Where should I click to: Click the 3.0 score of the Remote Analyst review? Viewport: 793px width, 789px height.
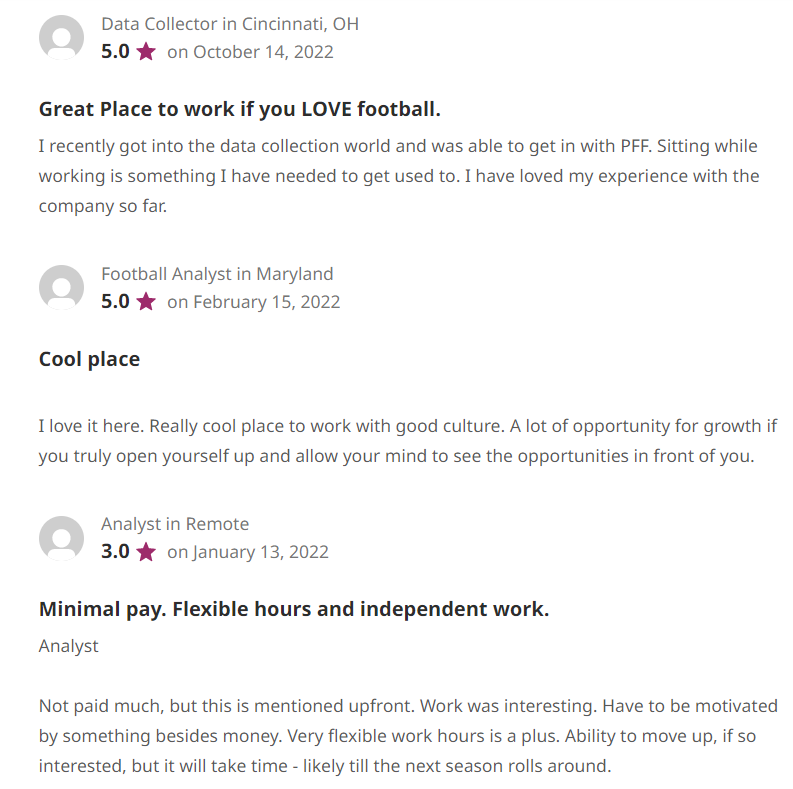(115, 551)
